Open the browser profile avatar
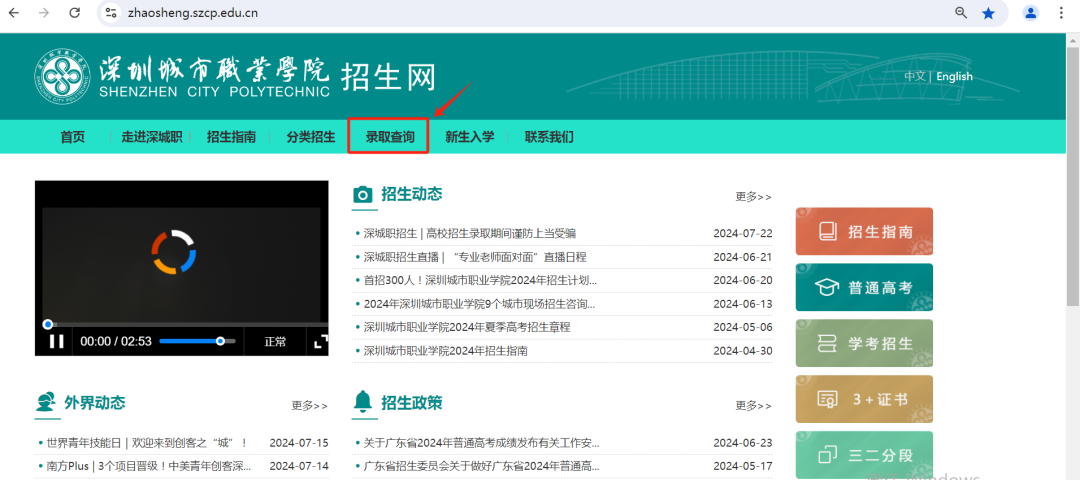Image resolution: width=1080 pixels, height=480 pixels. (x=1031, y=12)
